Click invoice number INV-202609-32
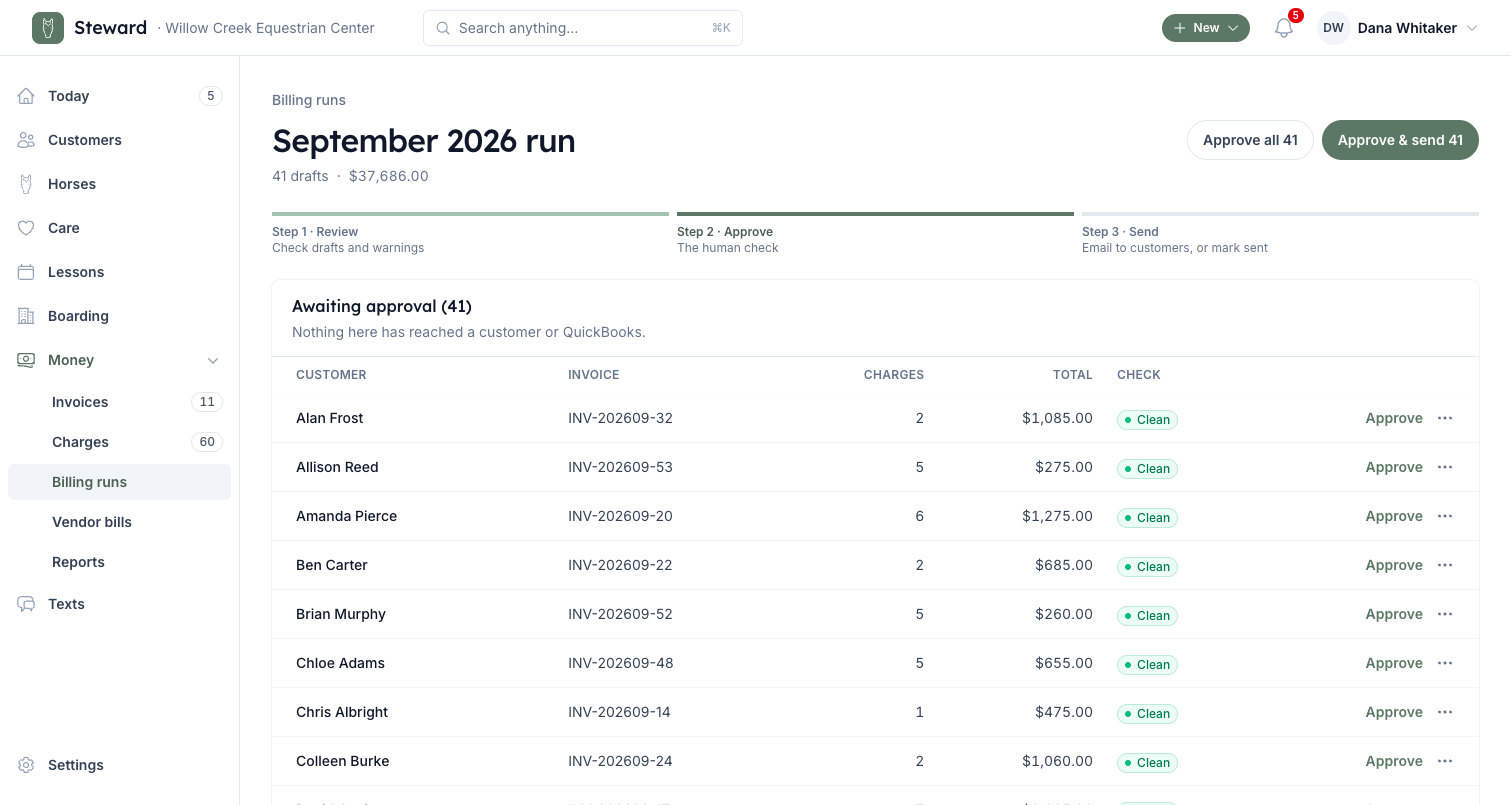The height and width of the screenshot is (805, 1511). tap(620, 418)
